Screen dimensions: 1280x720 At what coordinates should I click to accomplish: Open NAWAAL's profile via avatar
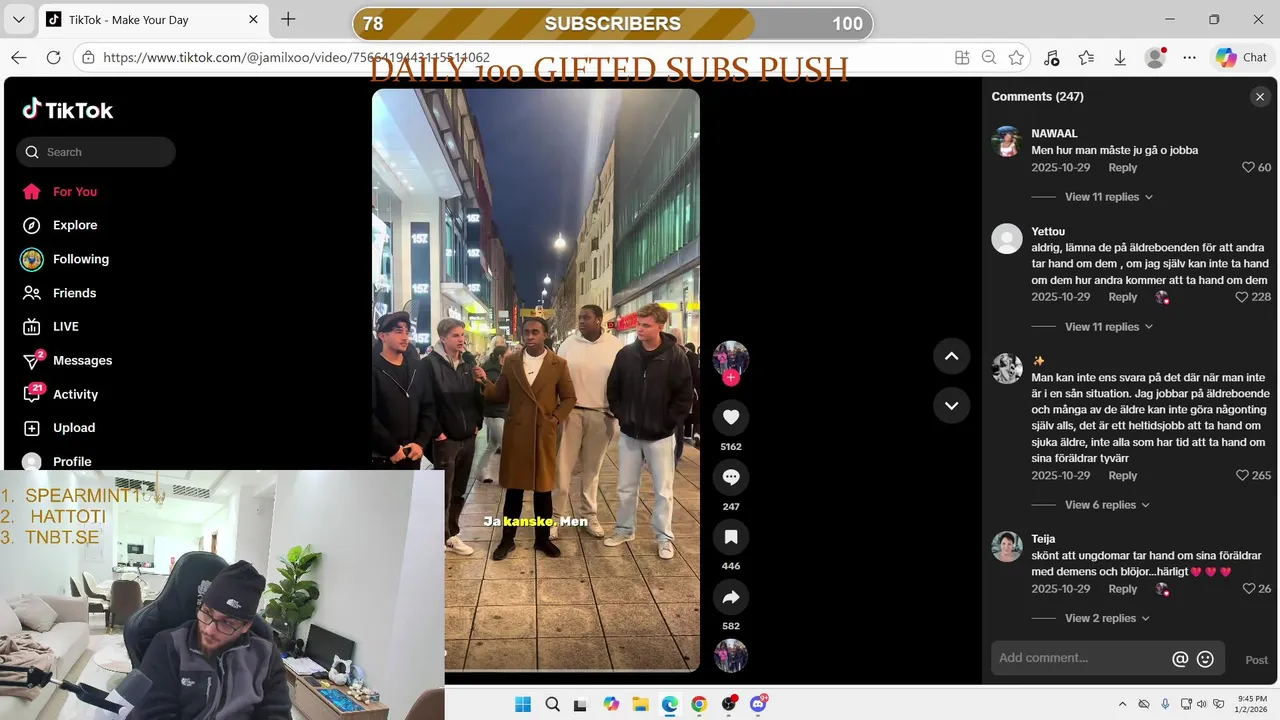coord(1007,142)
